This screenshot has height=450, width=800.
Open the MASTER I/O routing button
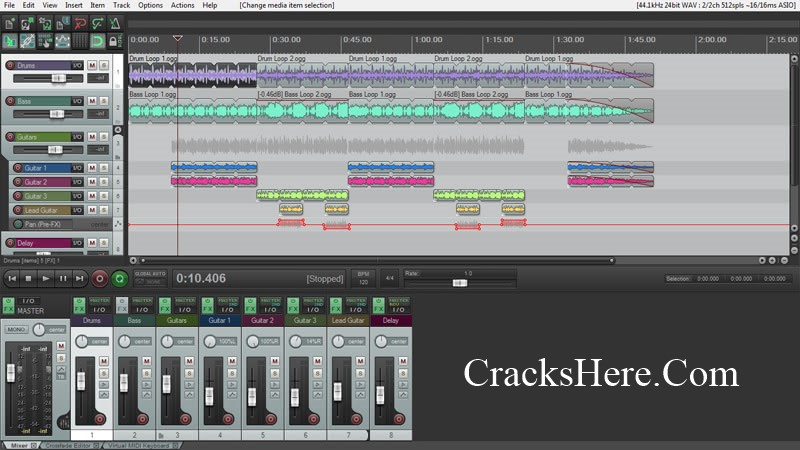[x=29, y=301]
